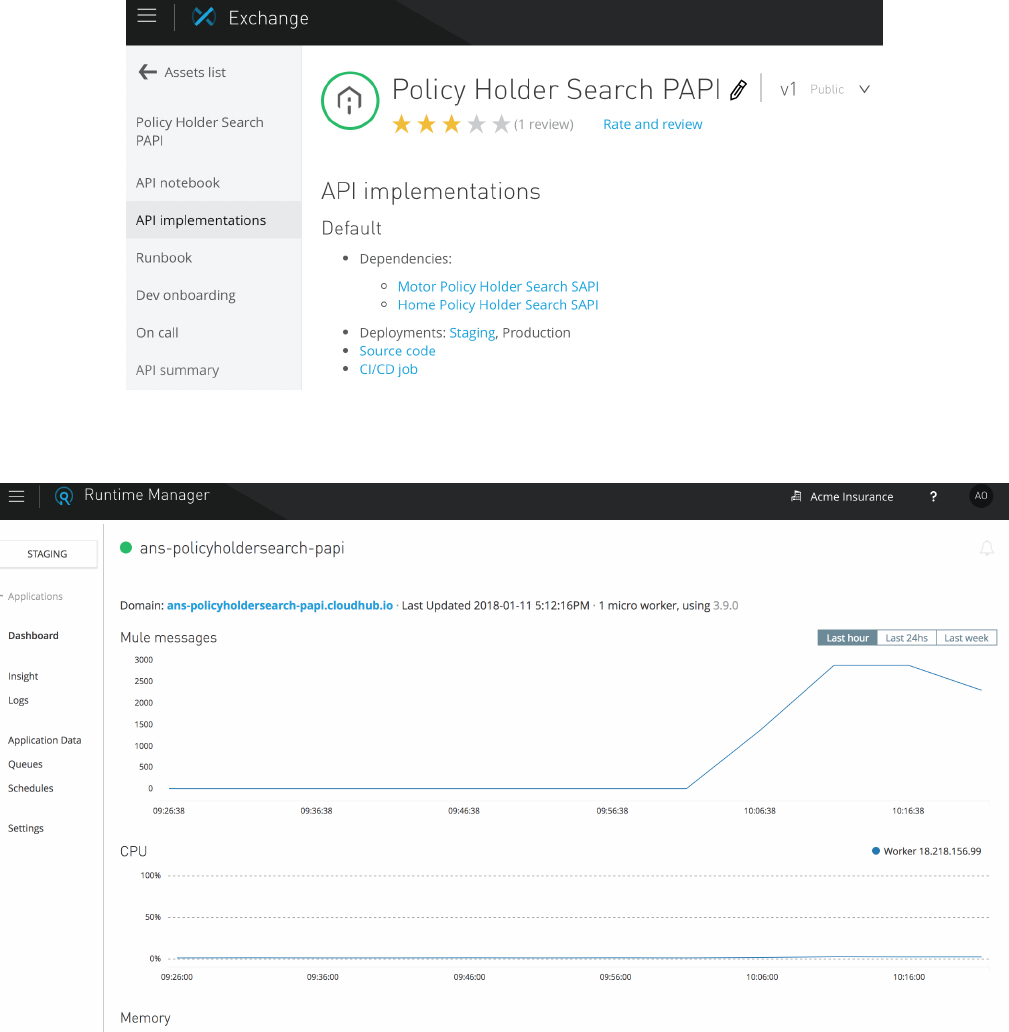Click the pencil edit icon beside title

(738, 91)
